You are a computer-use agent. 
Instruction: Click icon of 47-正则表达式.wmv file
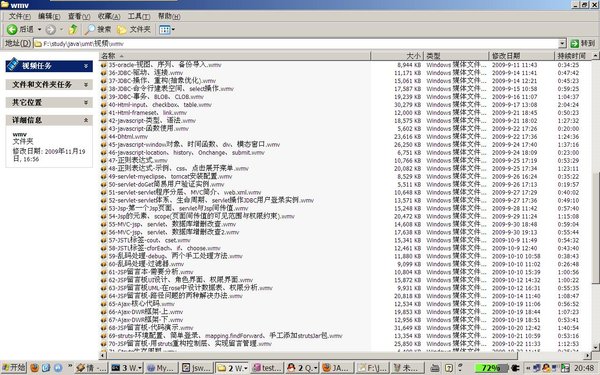click(104, 160)
